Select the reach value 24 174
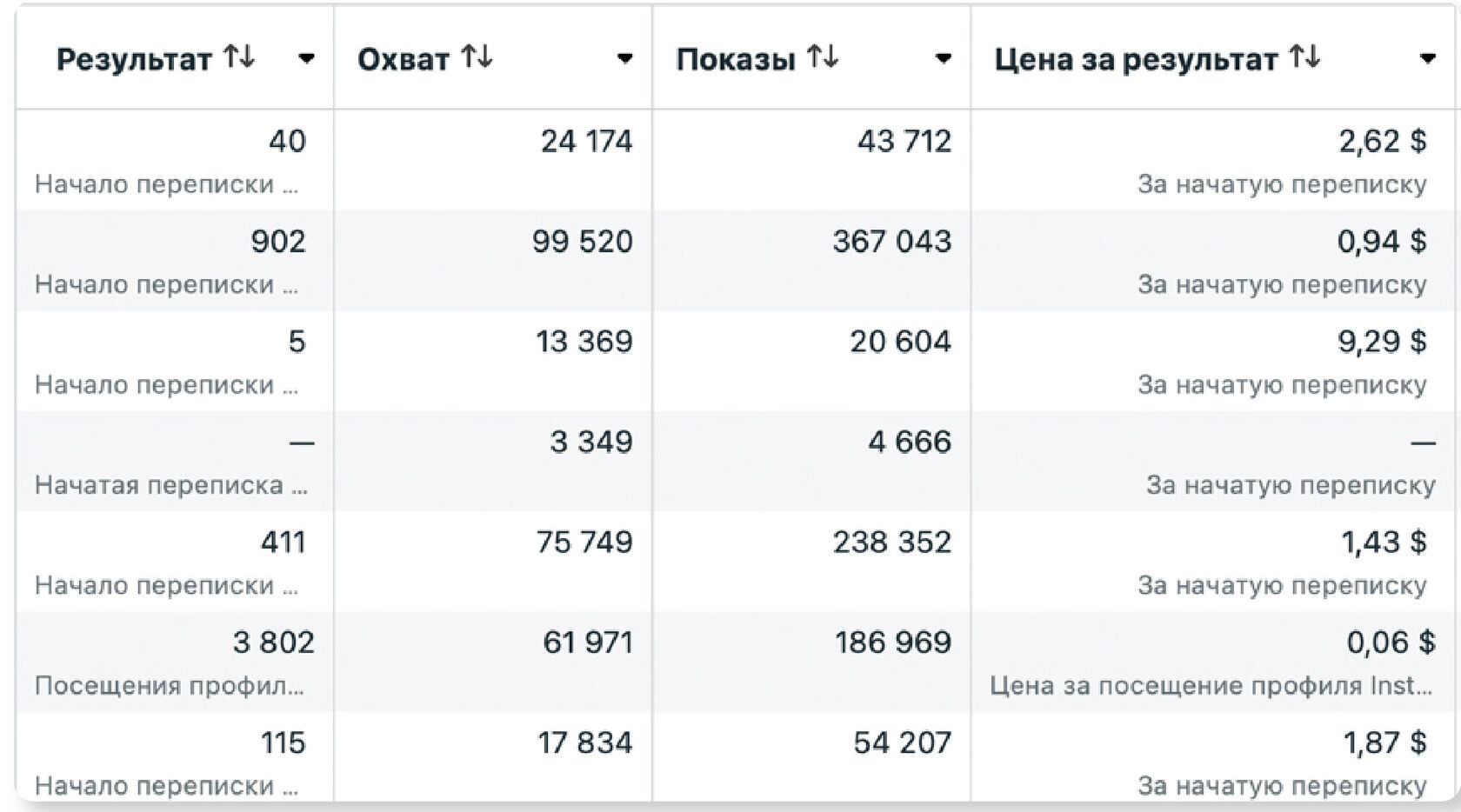The width and height of the screenshot is (1461, 812). pyautogui.click(x=587, y=141)
